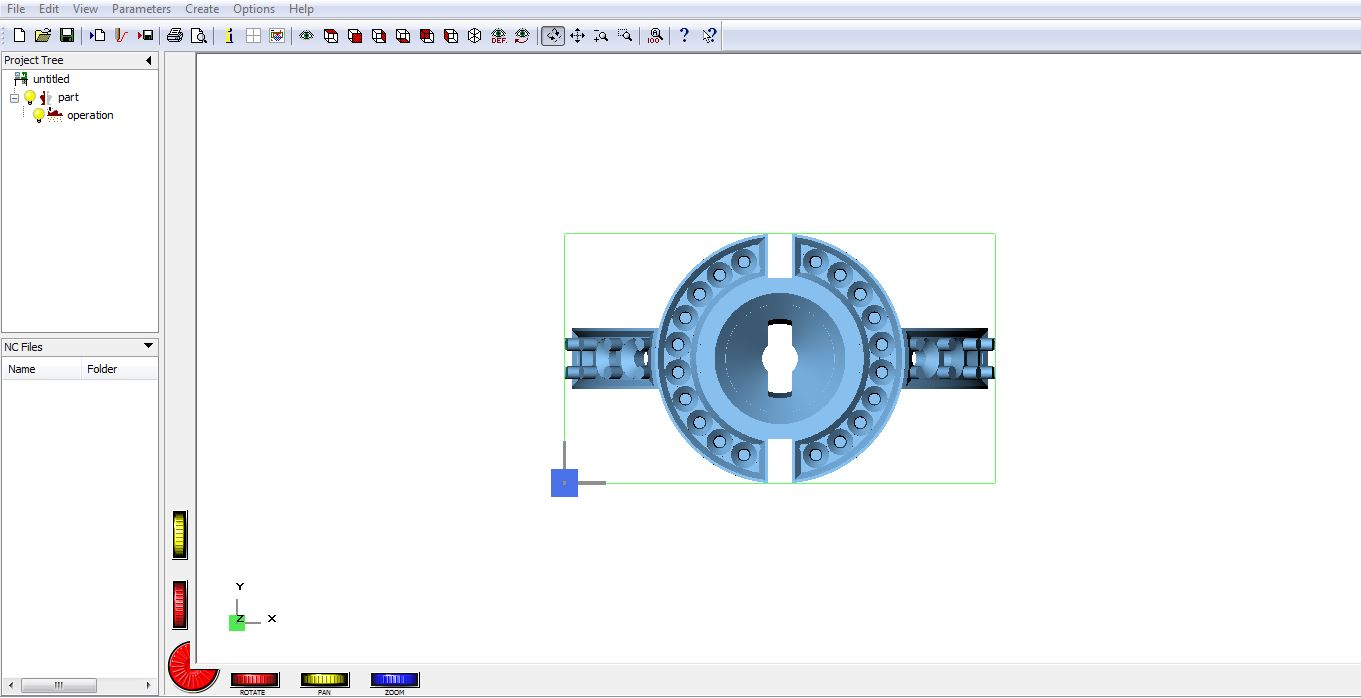
Task: Toggle the operation visibility light bulb
Action: tap(38, 116)
